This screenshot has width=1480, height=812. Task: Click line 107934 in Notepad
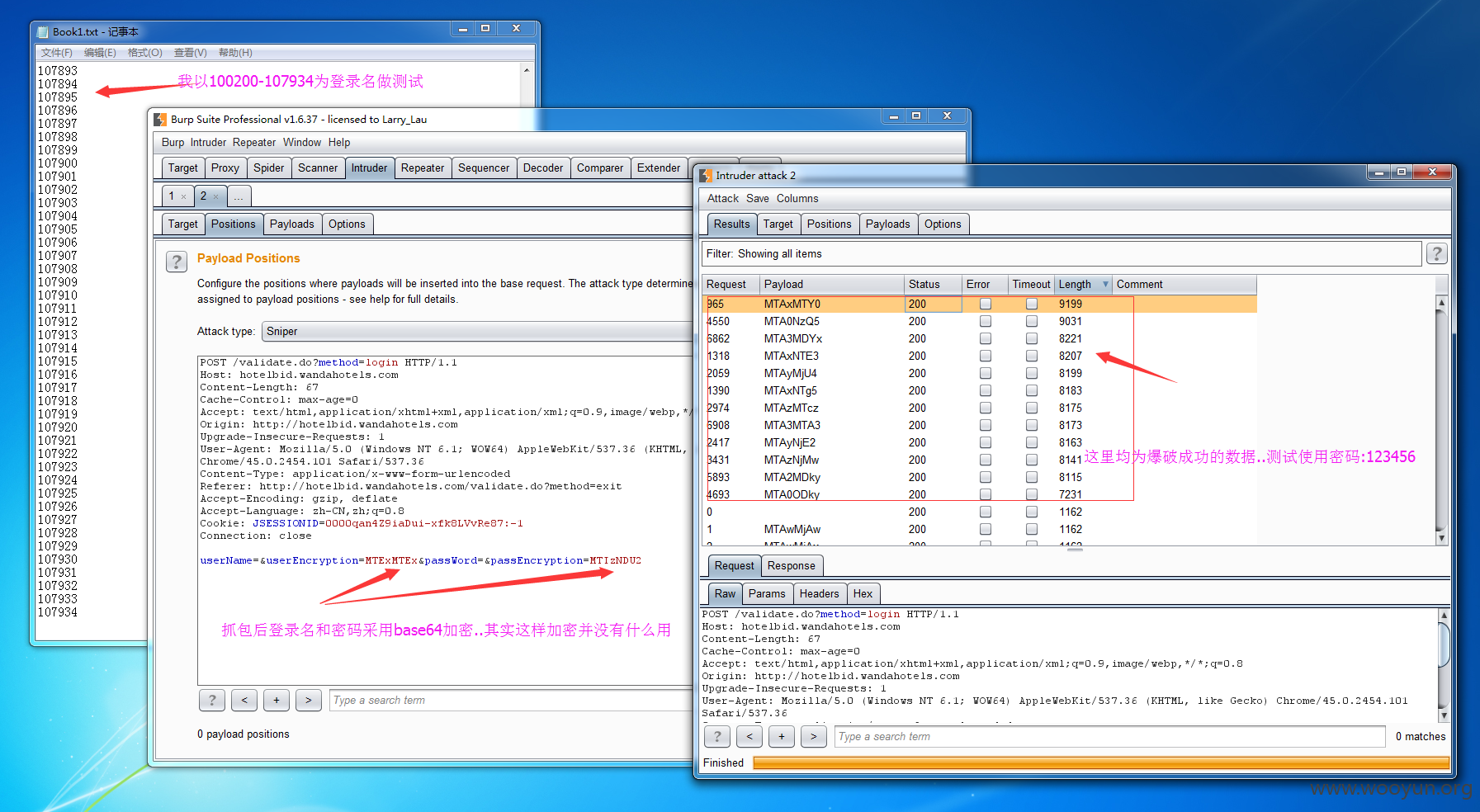click(x=58, y=612)
